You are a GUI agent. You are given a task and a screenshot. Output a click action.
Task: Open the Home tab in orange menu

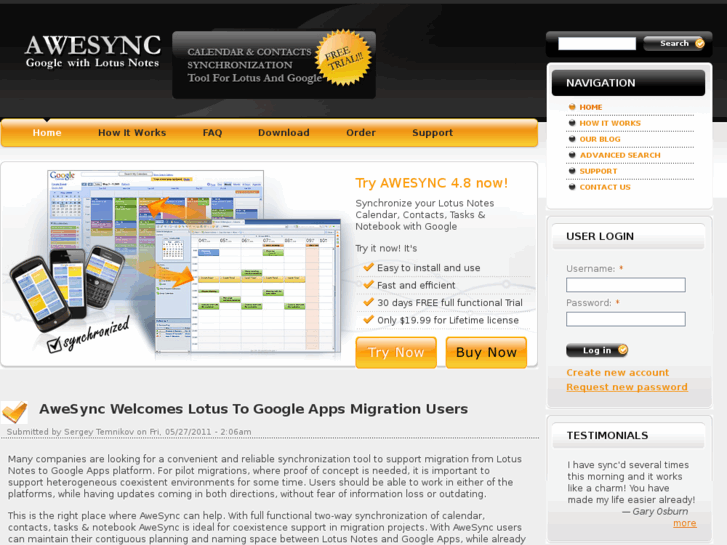tap(47, 133)
